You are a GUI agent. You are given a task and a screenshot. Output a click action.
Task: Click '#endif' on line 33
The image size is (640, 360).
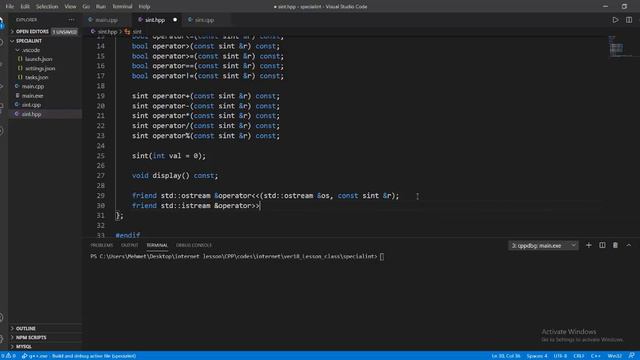tap(128, 235)
